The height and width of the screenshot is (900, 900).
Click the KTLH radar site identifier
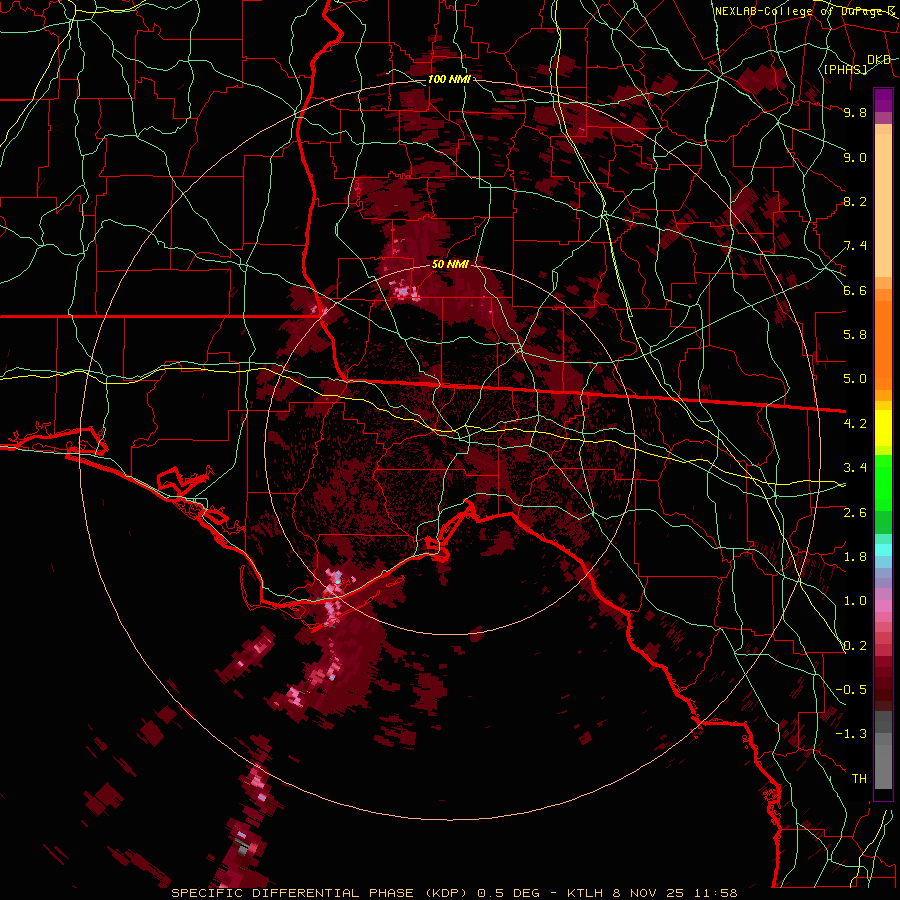click(x=585, y=893)
